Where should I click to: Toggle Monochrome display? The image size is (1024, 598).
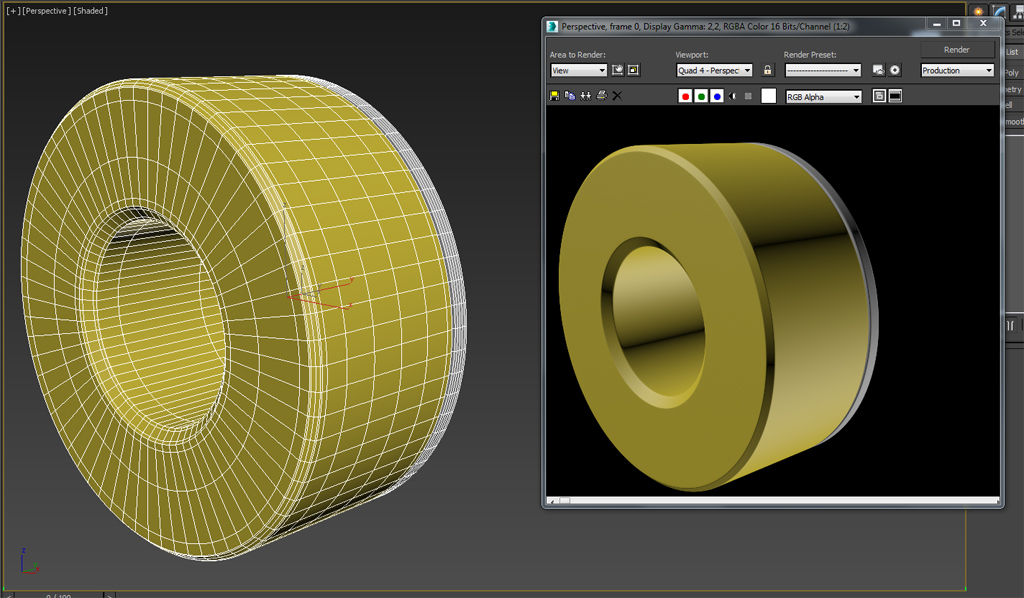748,96
